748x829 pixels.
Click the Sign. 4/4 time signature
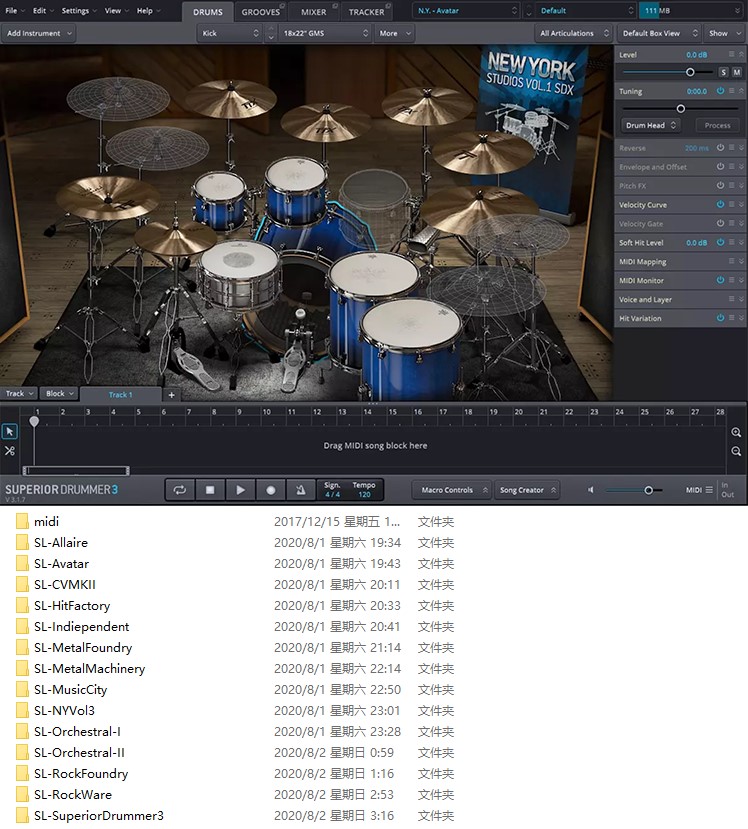click(333, 490)
